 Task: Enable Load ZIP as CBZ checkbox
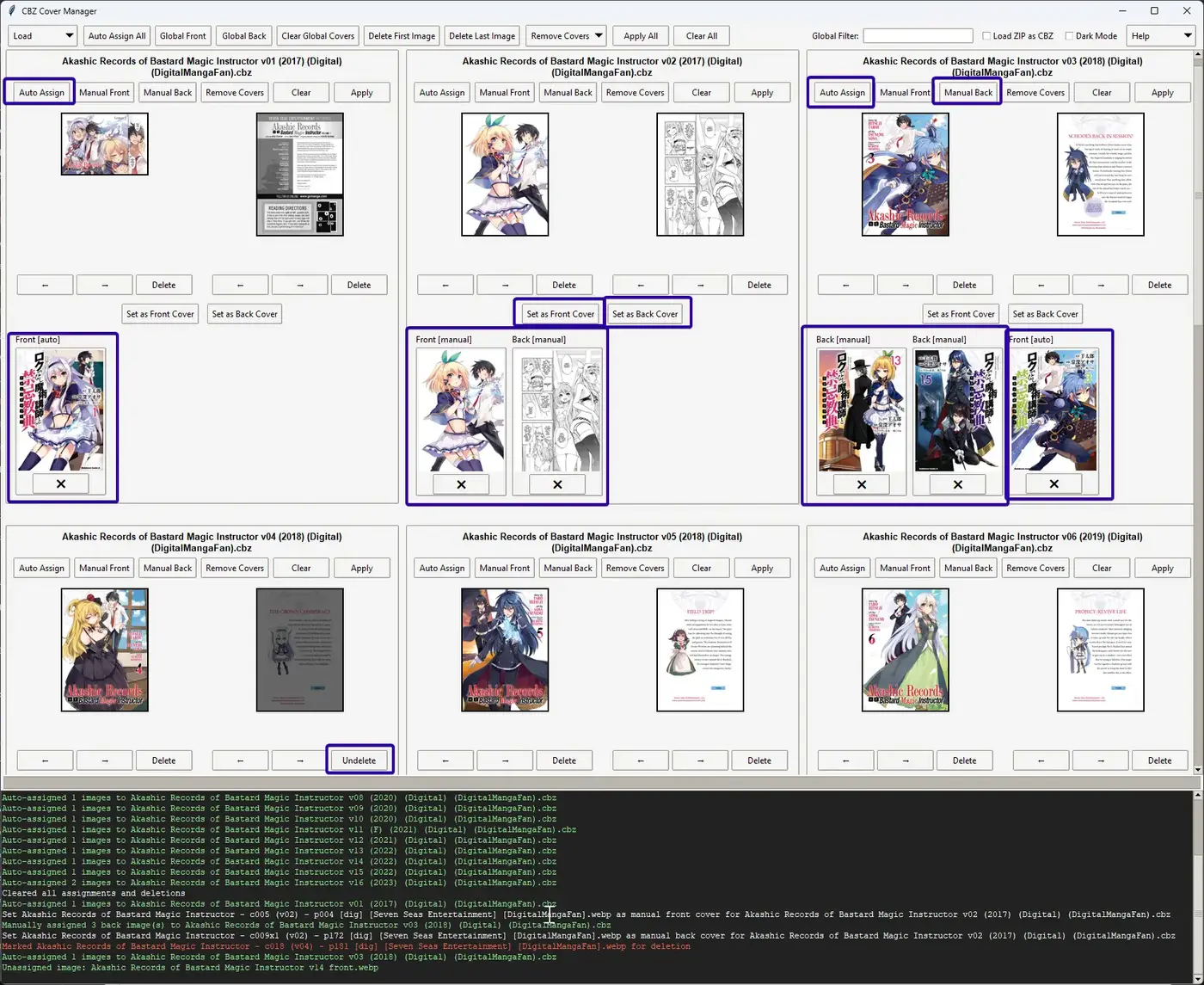[987, 36]
